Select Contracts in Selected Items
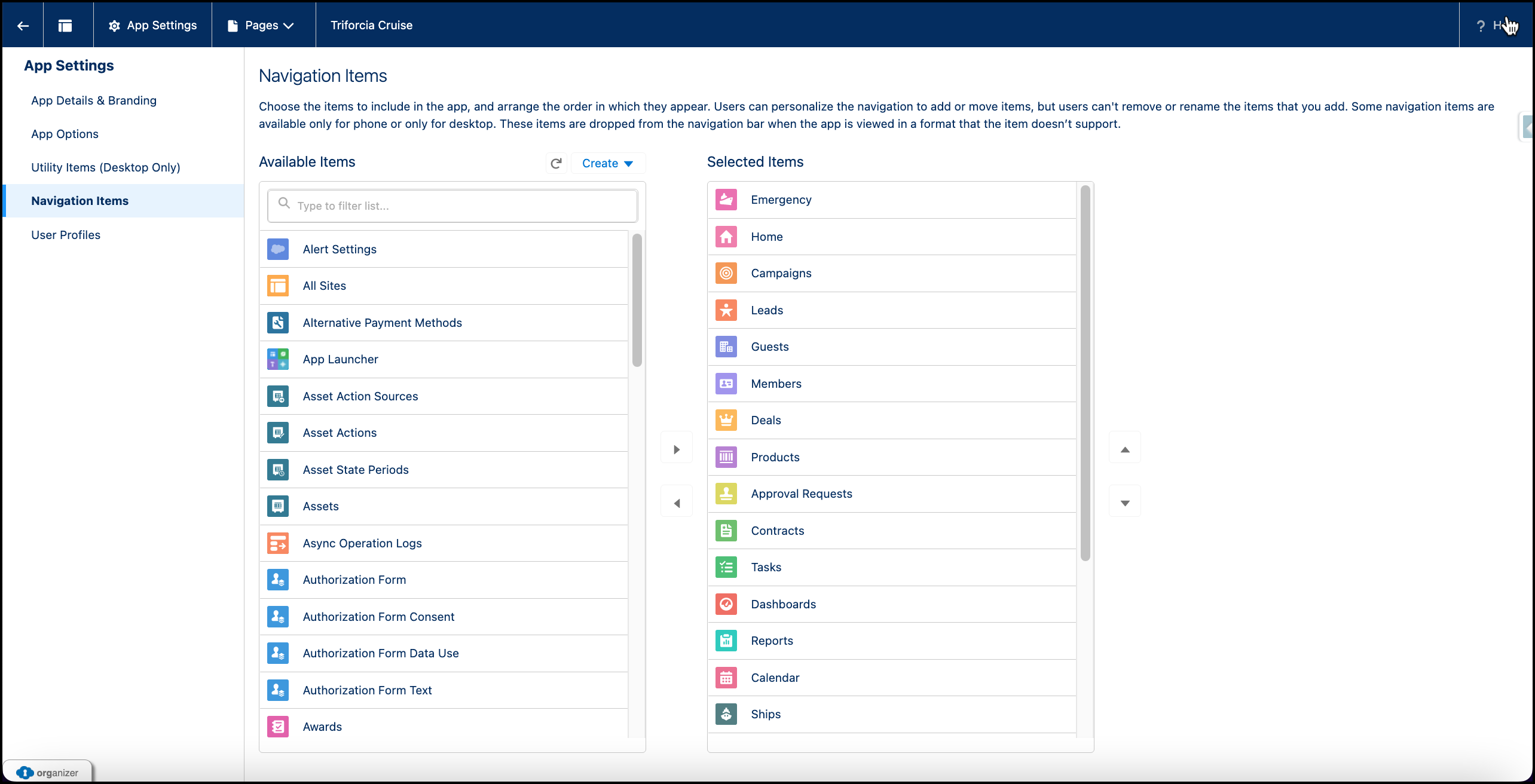The width and height of the screenshot is (1535, 784). [x=892, y=531]
